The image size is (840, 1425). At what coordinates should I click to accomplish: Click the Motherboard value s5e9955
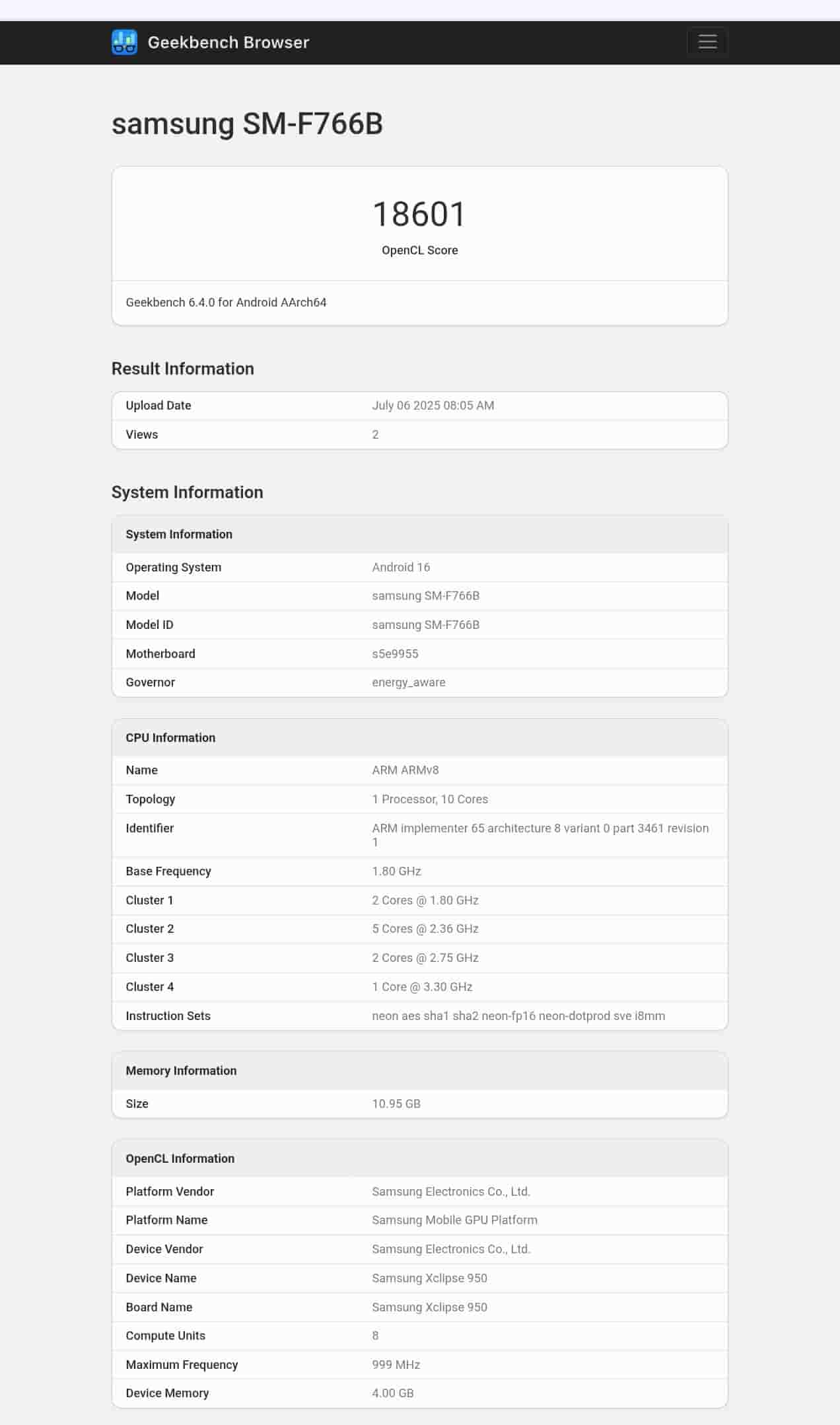(395, 654)
